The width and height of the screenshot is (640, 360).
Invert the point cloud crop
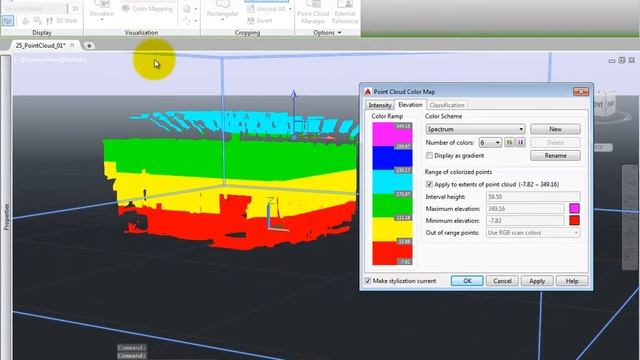pos(260,20)
